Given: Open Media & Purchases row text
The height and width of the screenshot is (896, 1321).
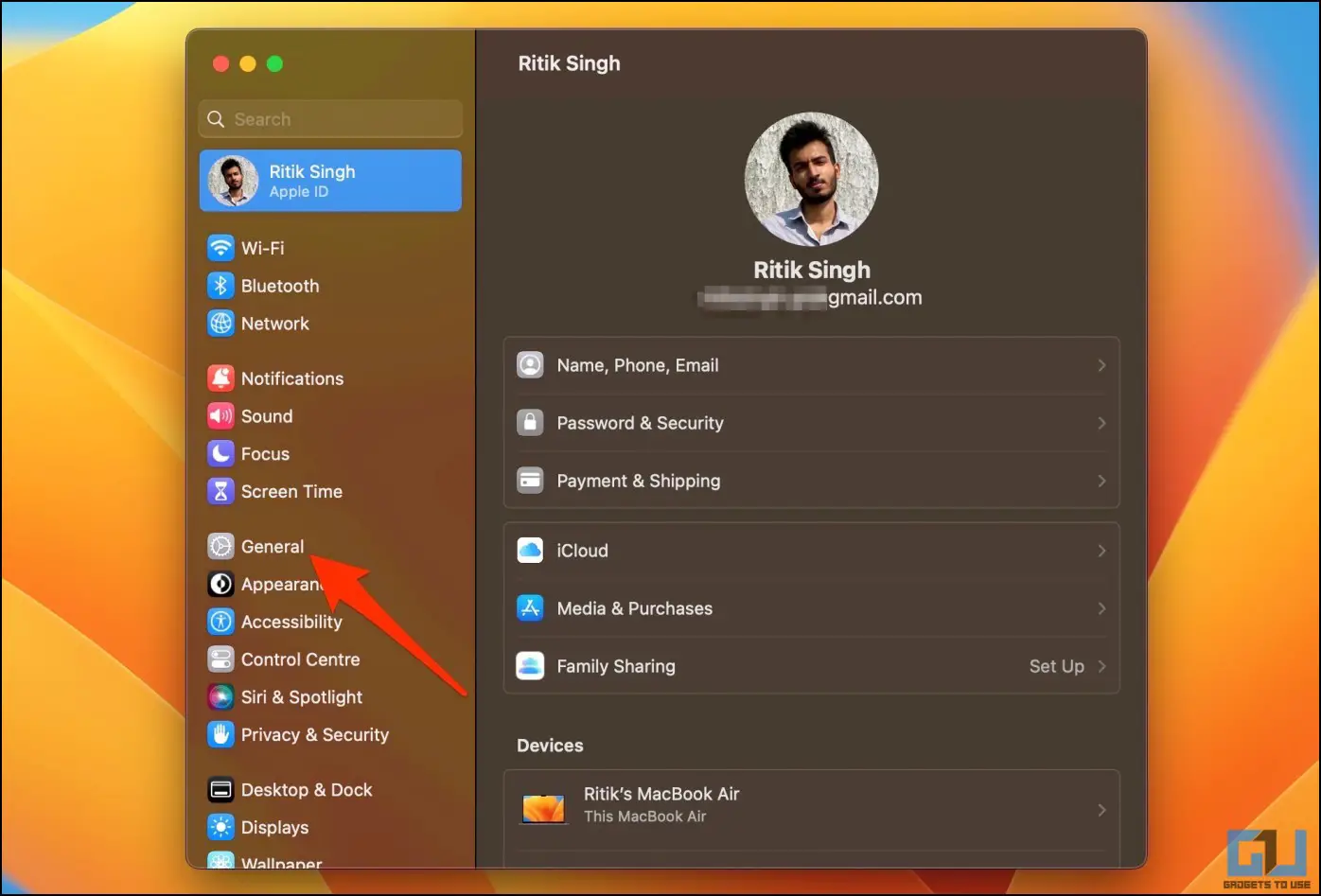Looking at the screenshot, I should 635,608.
